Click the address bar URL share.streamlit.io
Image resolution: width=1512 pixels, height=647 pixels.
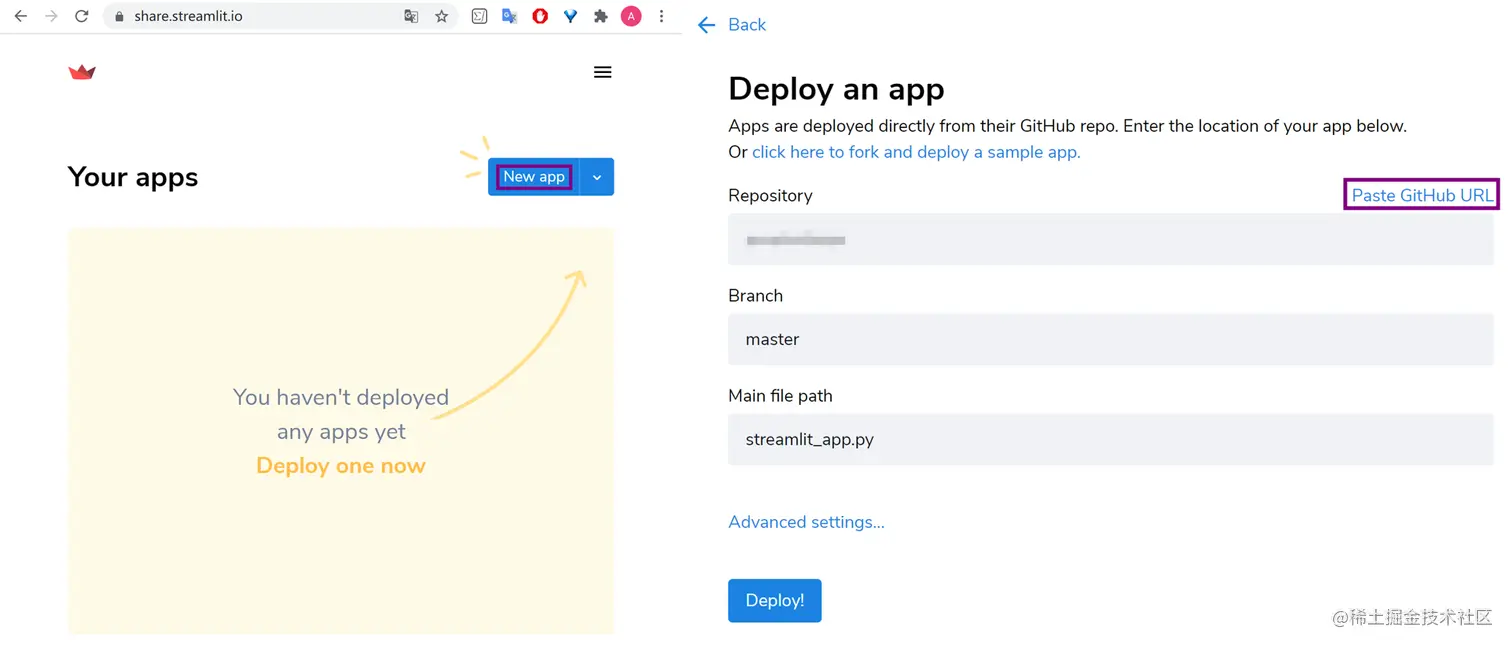pyautogui.click(x=188, y=16)
